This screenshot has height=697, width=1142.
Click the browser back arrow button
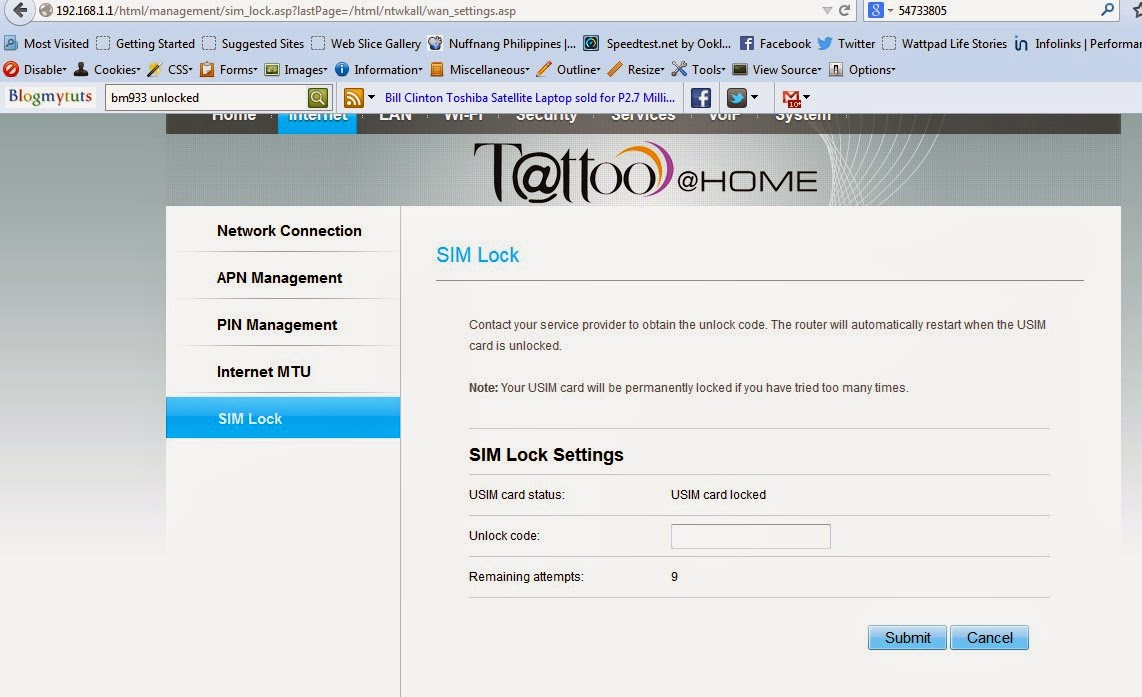[20, 10]
